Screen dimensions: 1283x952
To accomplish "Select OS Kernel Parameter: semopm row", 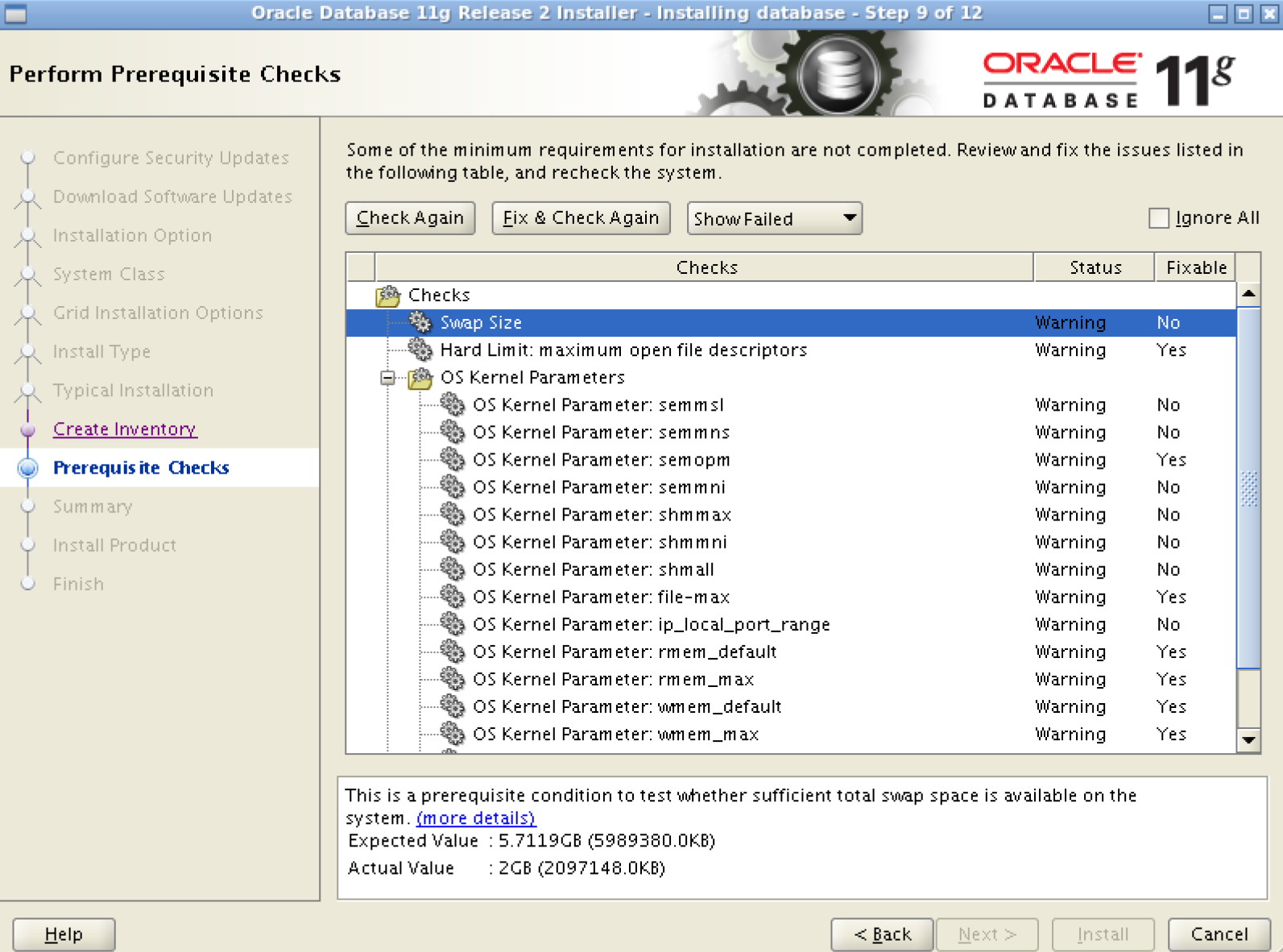I will (791, 459).
